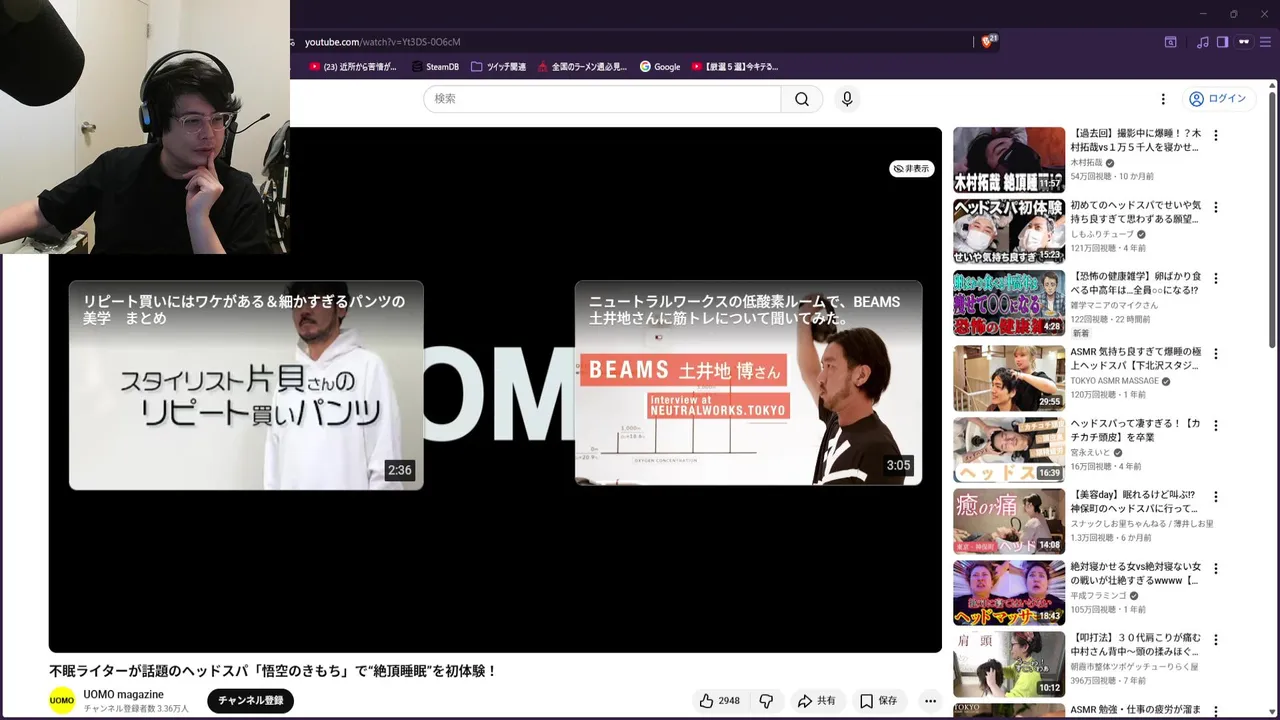The height and width of the screenshot is (720, 1280).
Task: Open Brave tab search icon in title bar
Action: click(1170, 42)
